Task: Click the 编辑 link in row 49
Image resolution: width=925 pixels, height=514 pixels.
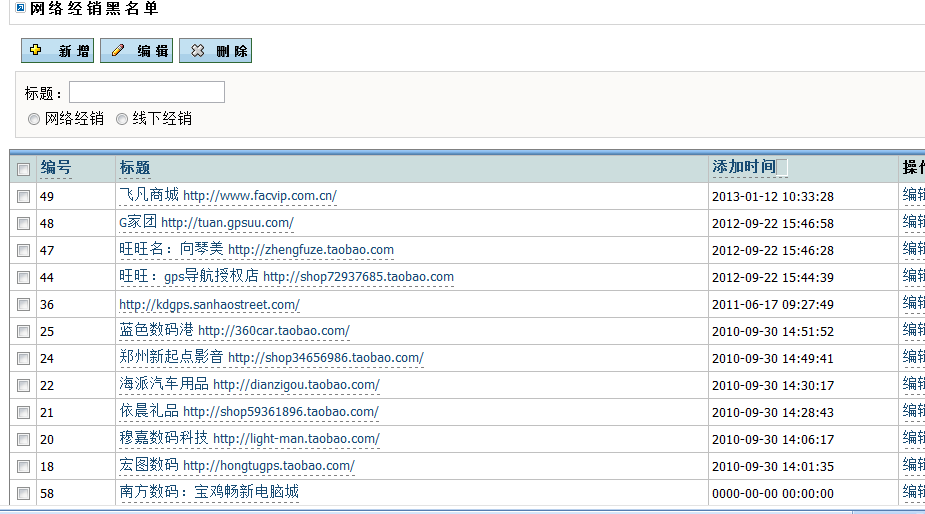Action: (x=914, y=195)
